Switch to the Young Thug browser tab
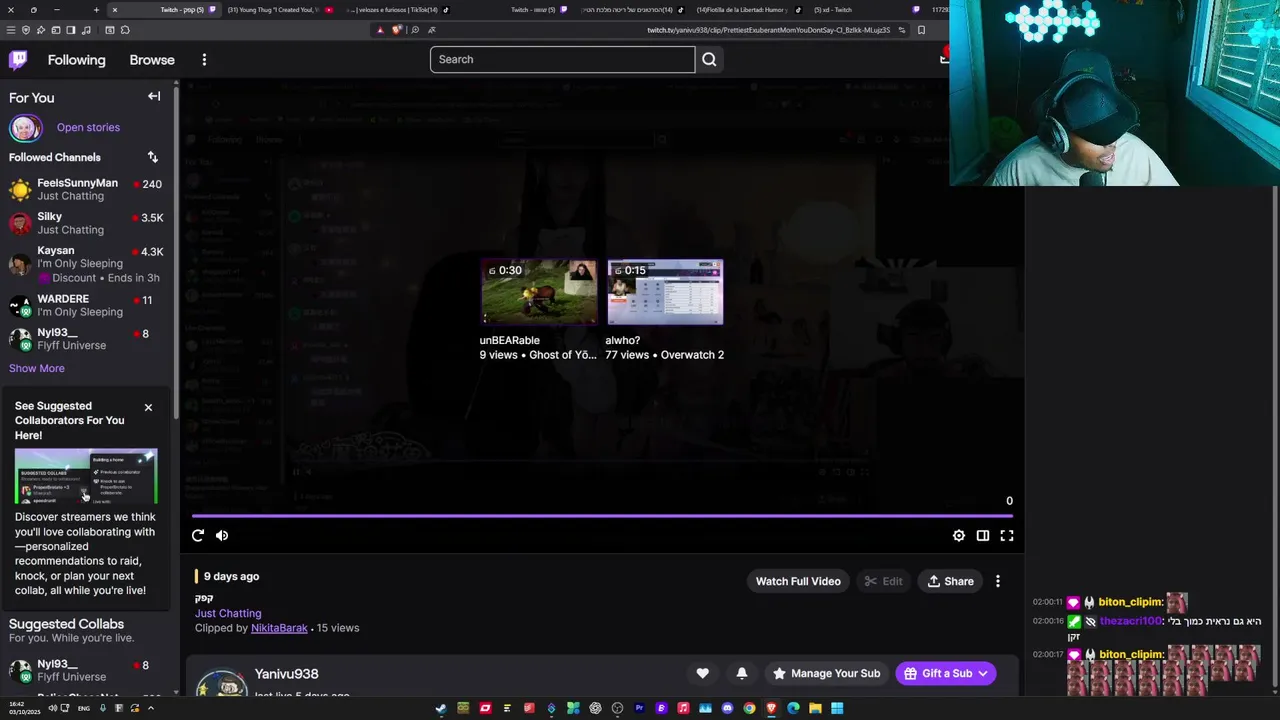Image resolution: width=1280 pixels, height=720 pixels. click(281, 10)
